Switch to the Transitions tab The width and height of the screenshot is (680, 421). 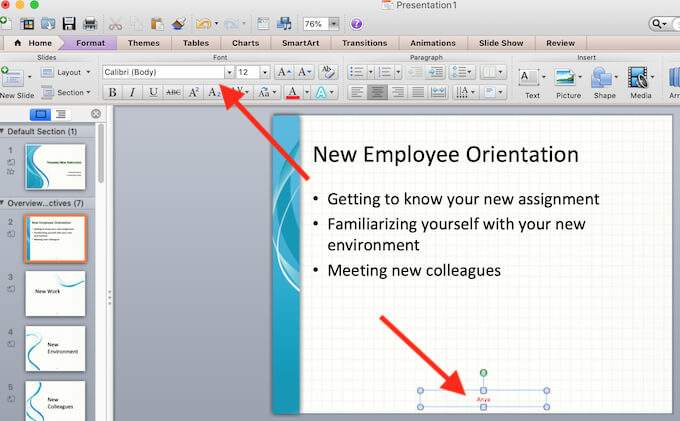[x=364, y=43]
